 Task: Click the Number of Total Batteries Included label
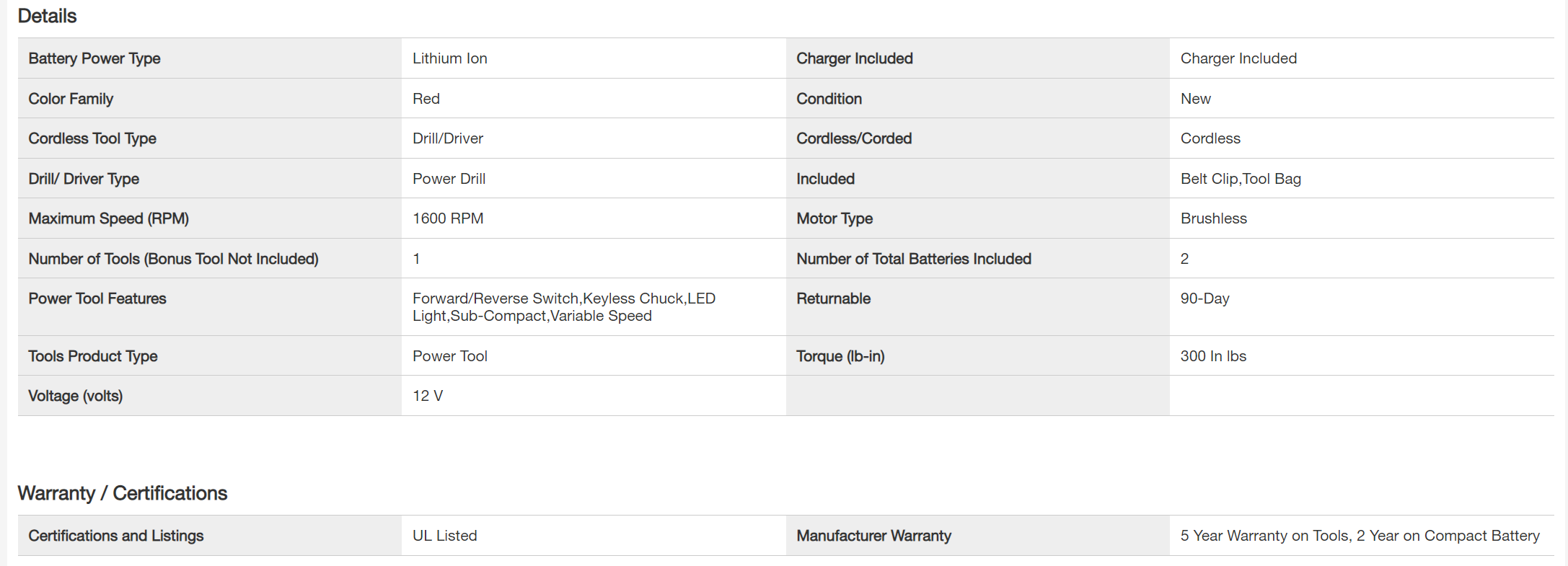click(913, 259)
